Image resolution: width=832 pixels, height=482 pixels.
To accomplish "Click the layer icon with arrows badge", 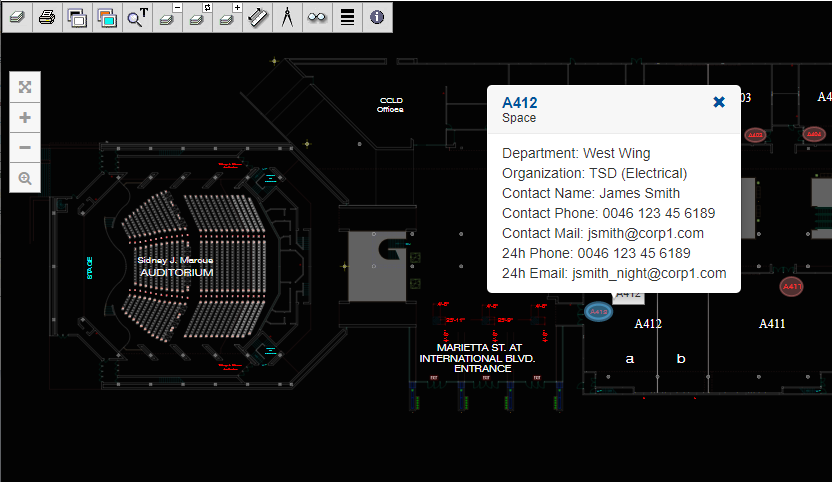I will click(197, 17).
